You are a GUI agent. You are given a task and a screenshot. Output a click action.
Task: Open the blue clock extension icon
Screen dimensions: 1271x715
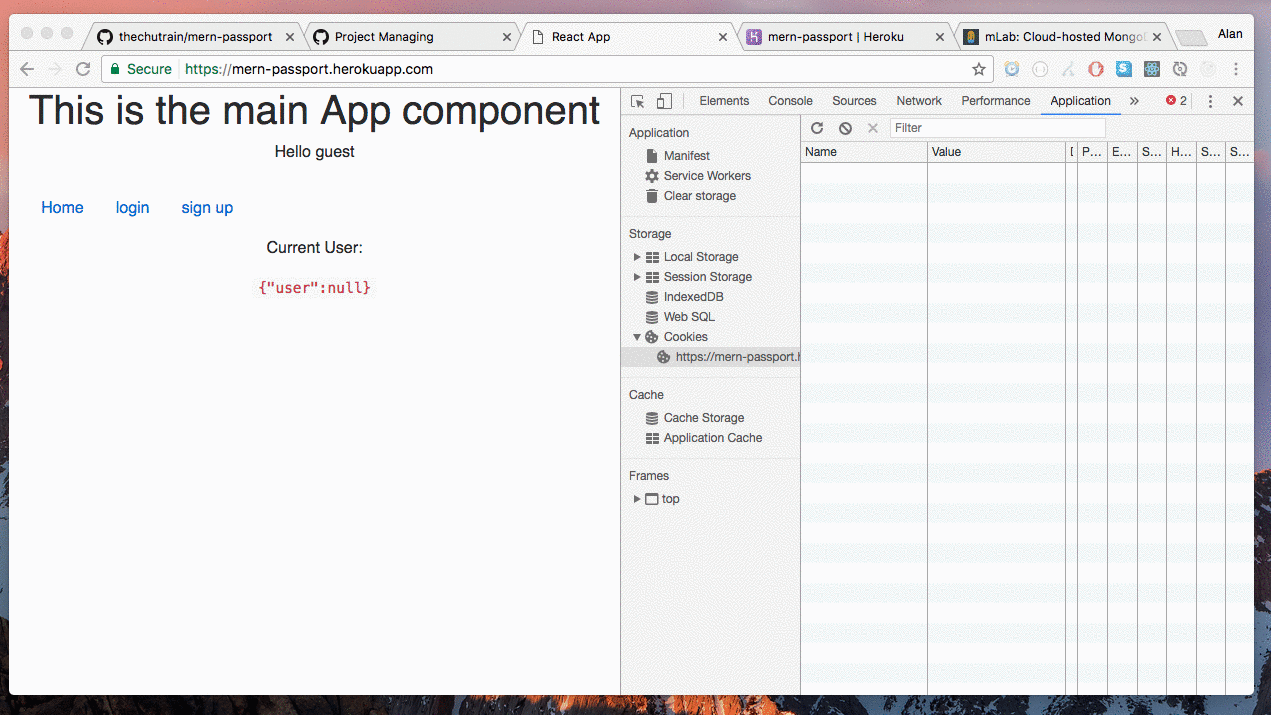pos(1012,69)
